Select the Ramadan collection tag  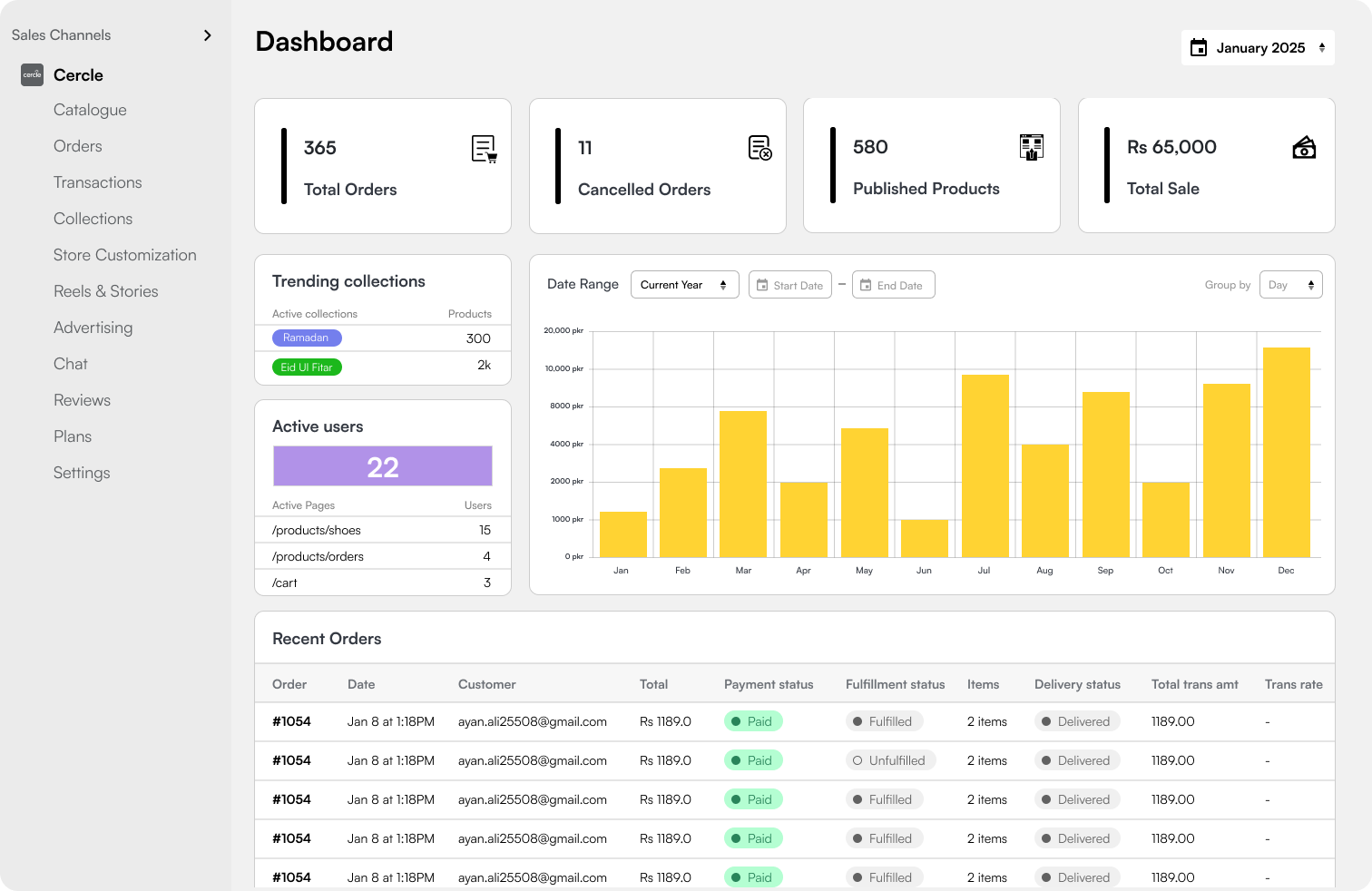coord(307,338)
